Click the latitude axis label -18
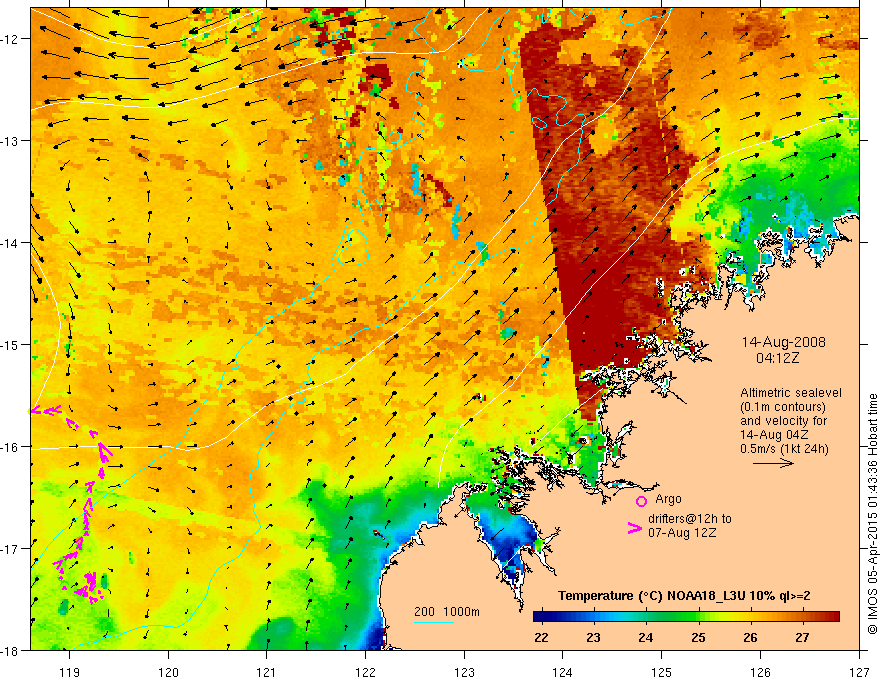 tap(10, 650)
